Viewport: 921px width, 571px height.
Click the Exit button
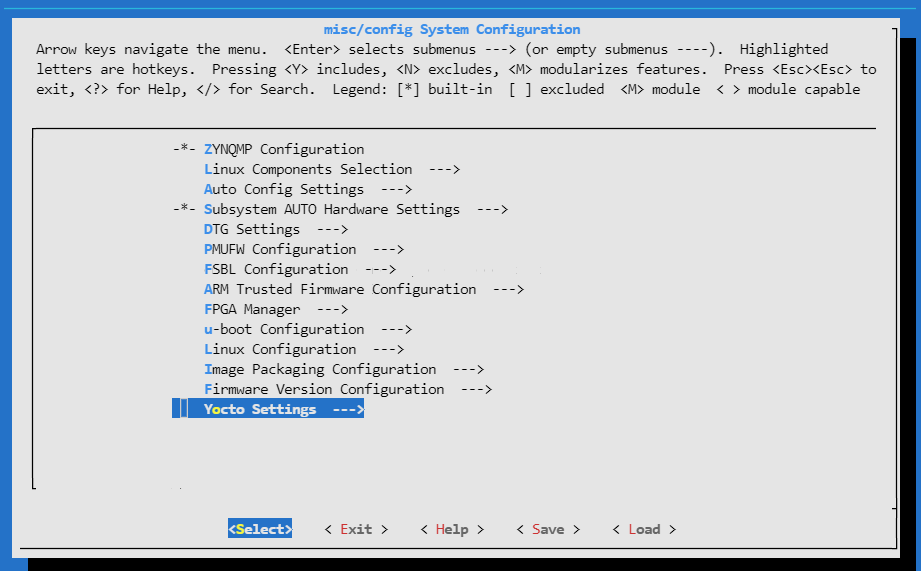pyautogui.click(x=356, y=529)
